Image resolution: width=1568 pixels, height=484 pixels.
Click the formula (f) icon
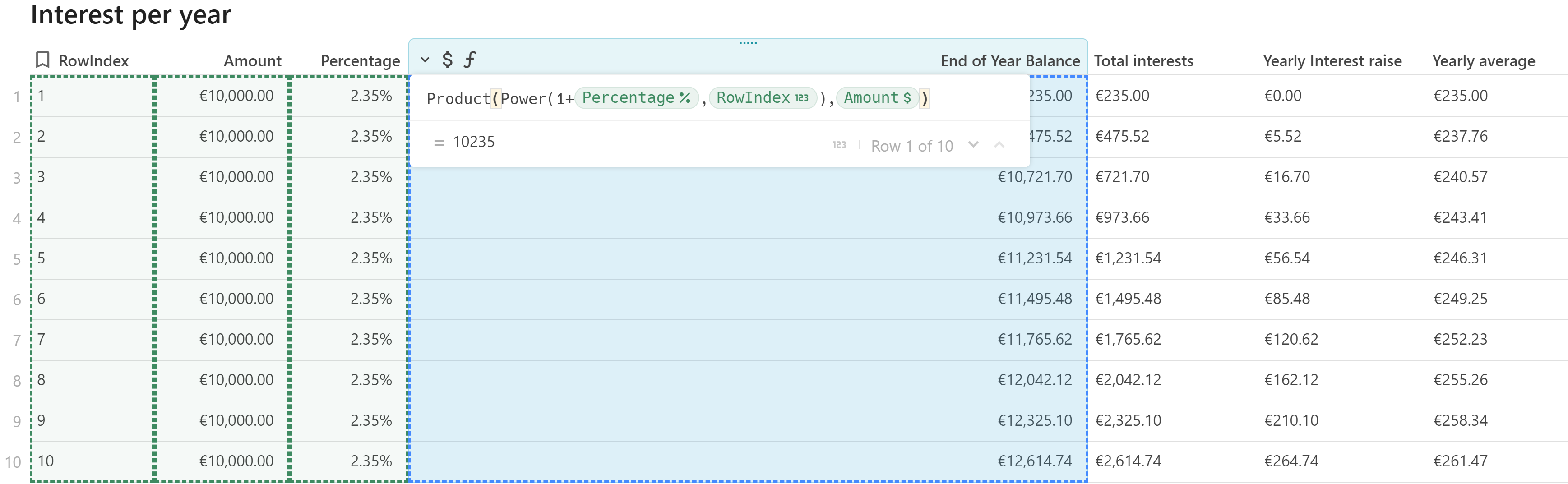(469, 60)
